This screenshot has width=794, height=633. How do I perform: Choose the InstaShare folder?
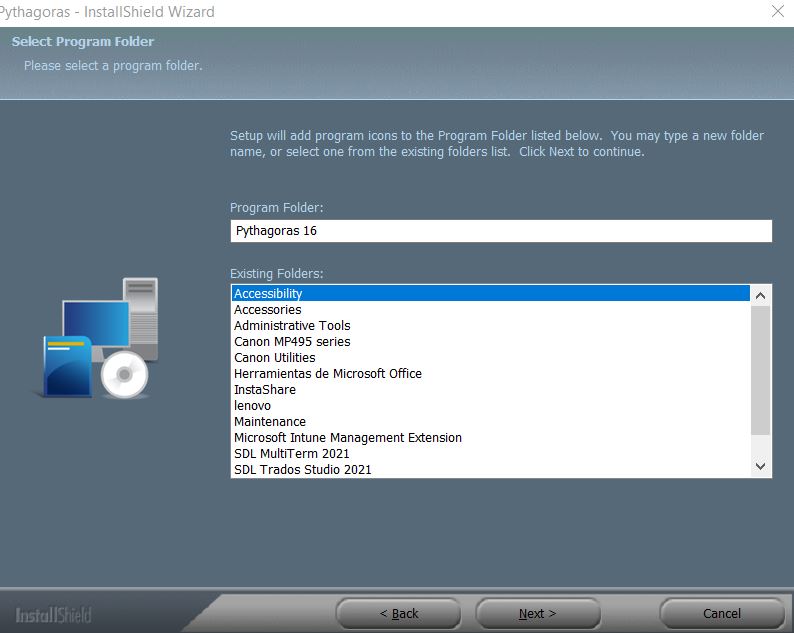tap(491, 389)
